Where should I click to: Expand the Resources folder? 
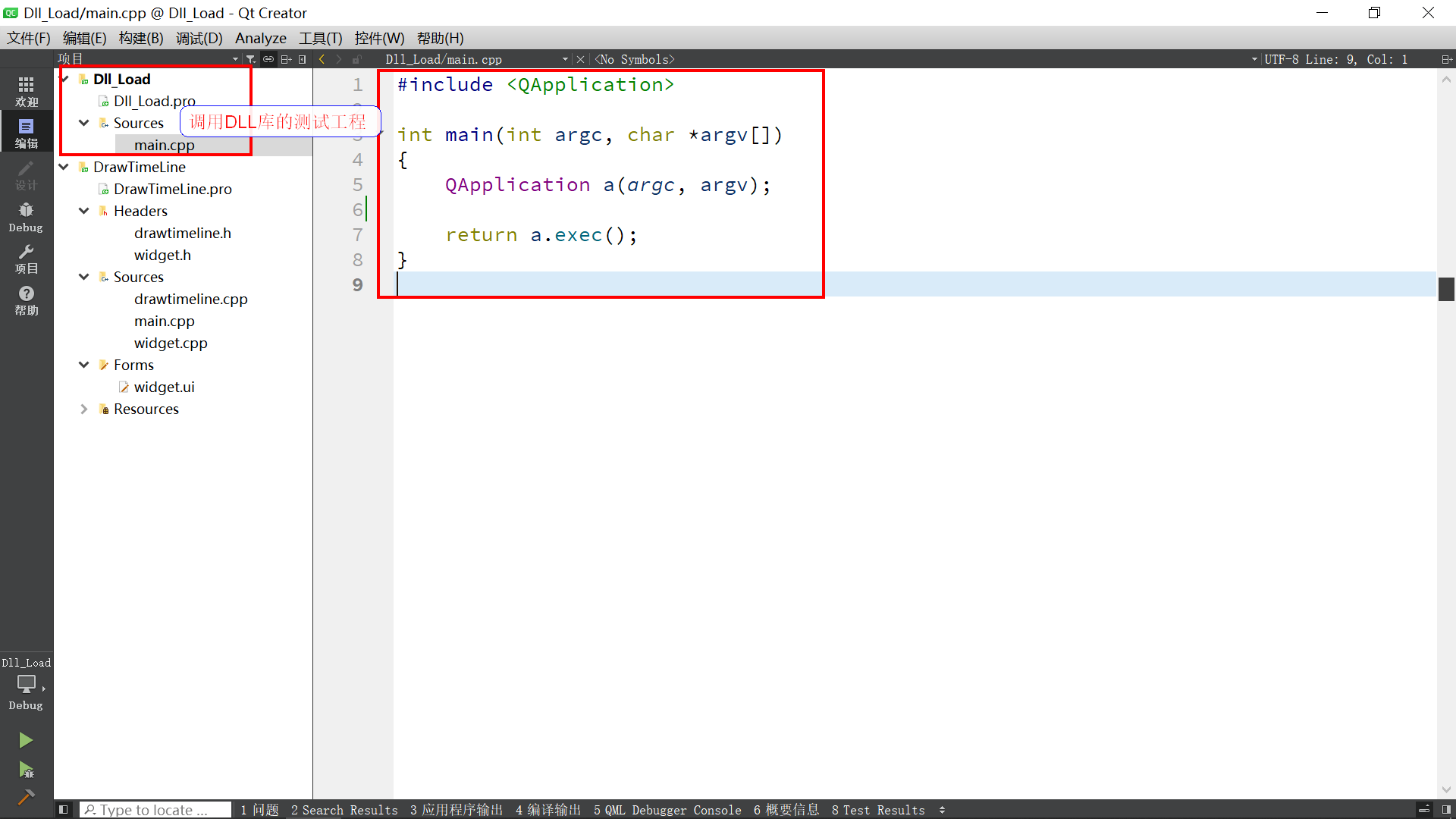pyautogui.click(x=84, y=409)
